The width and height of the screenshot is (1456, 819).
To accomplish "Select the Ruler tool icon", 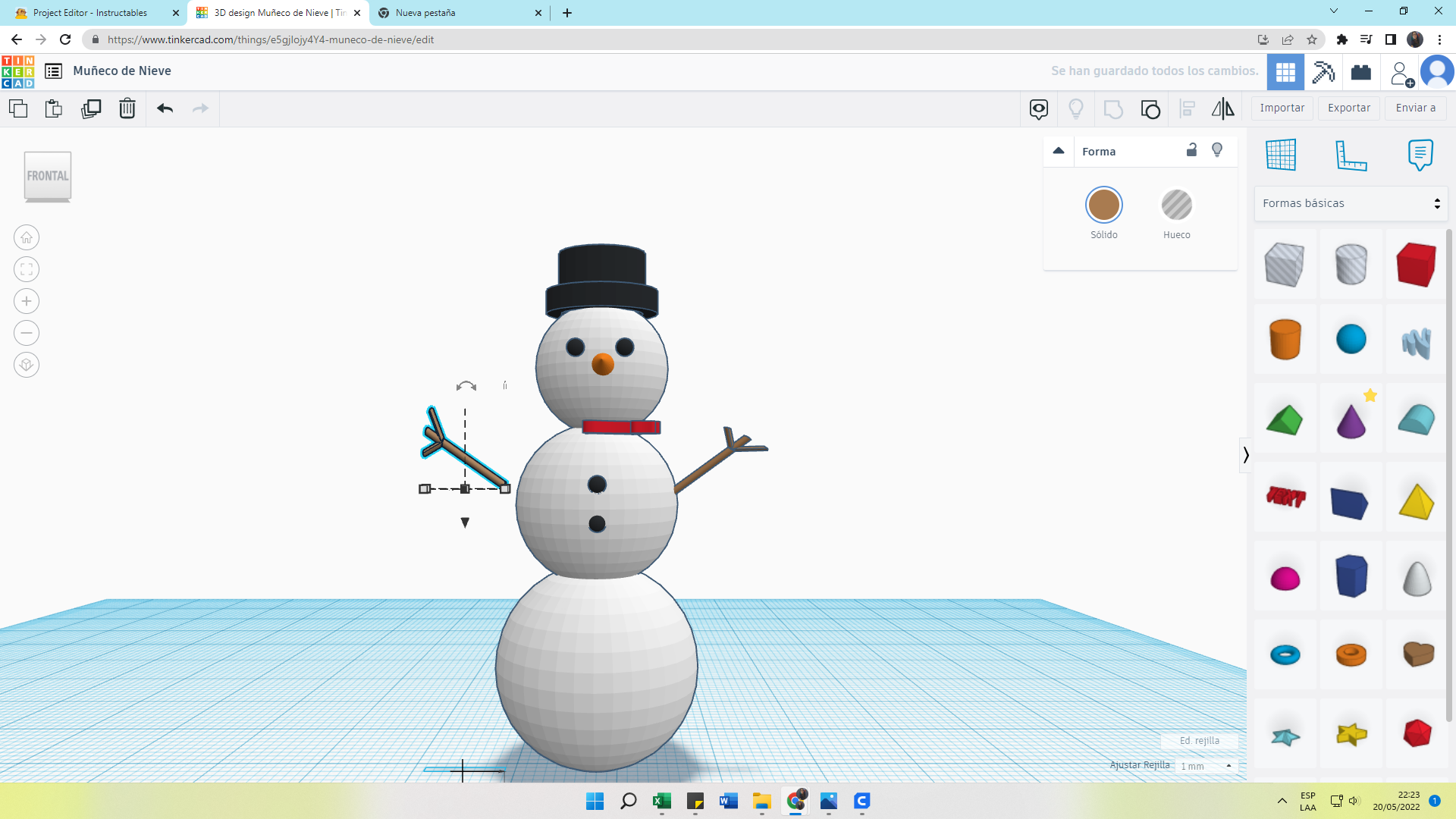I will pyautogui.click(x=1351, y=155).
